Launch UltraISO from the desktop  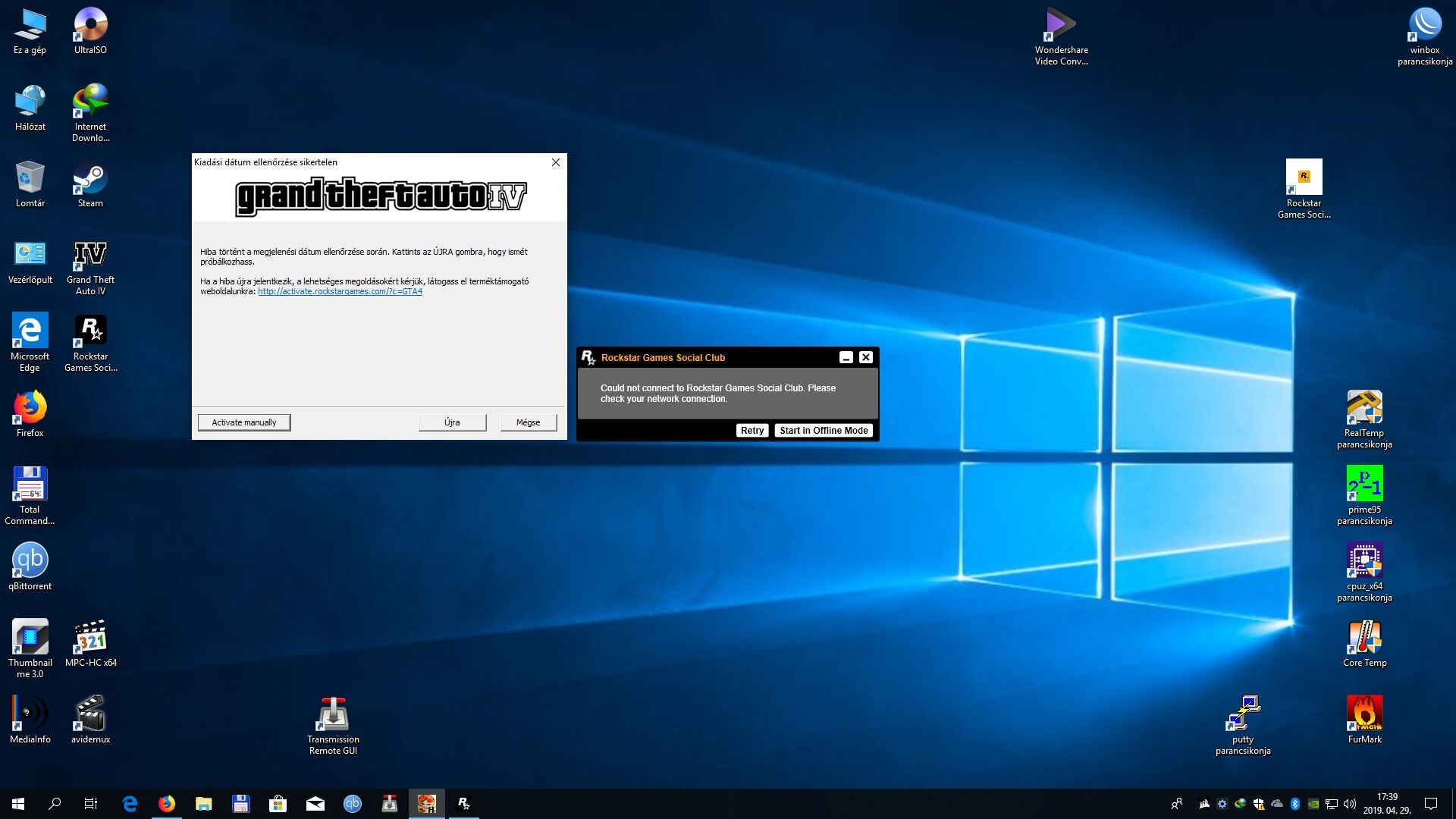pyautogui.click(x=90, y=31)
